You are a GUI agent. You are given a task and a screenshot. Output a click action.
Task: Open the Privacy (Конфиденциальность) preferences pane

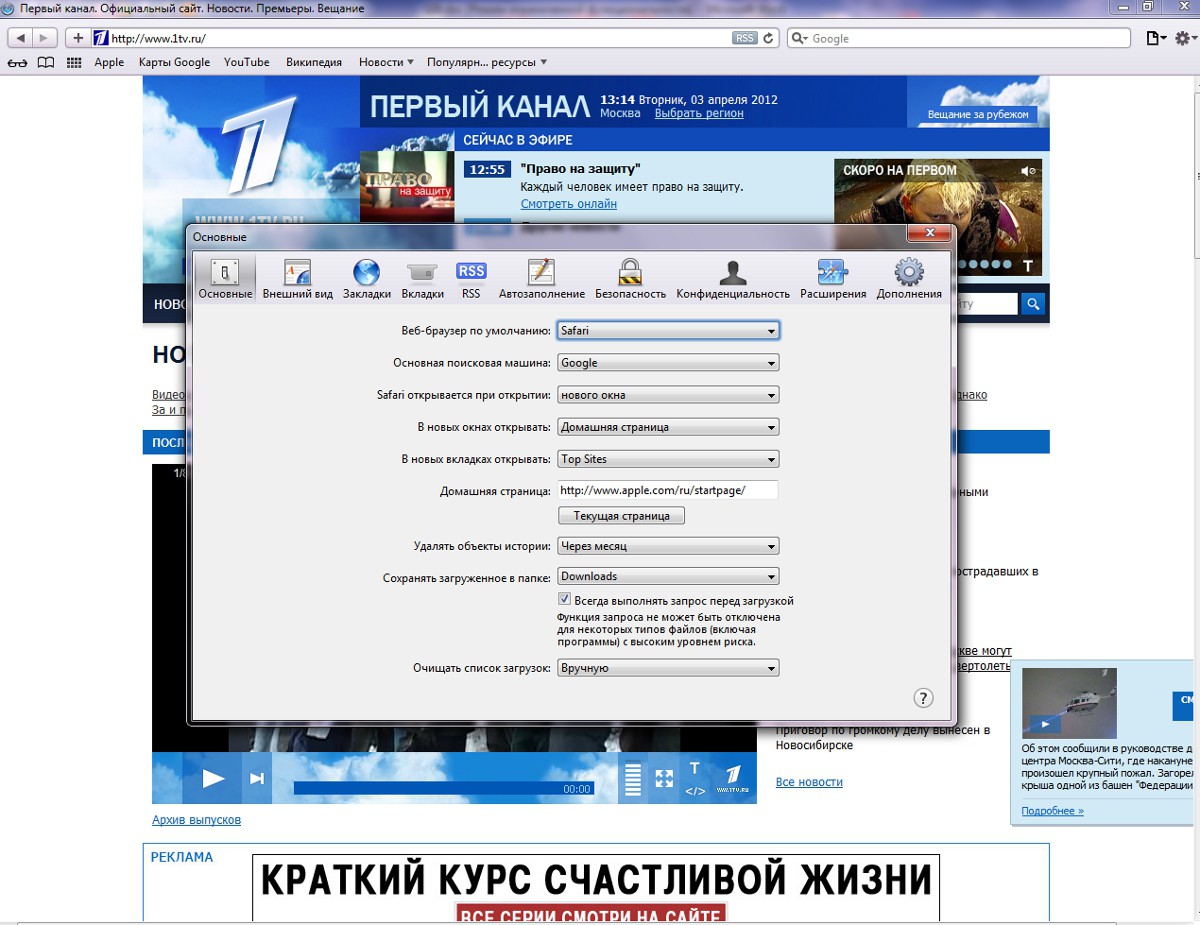733,279
